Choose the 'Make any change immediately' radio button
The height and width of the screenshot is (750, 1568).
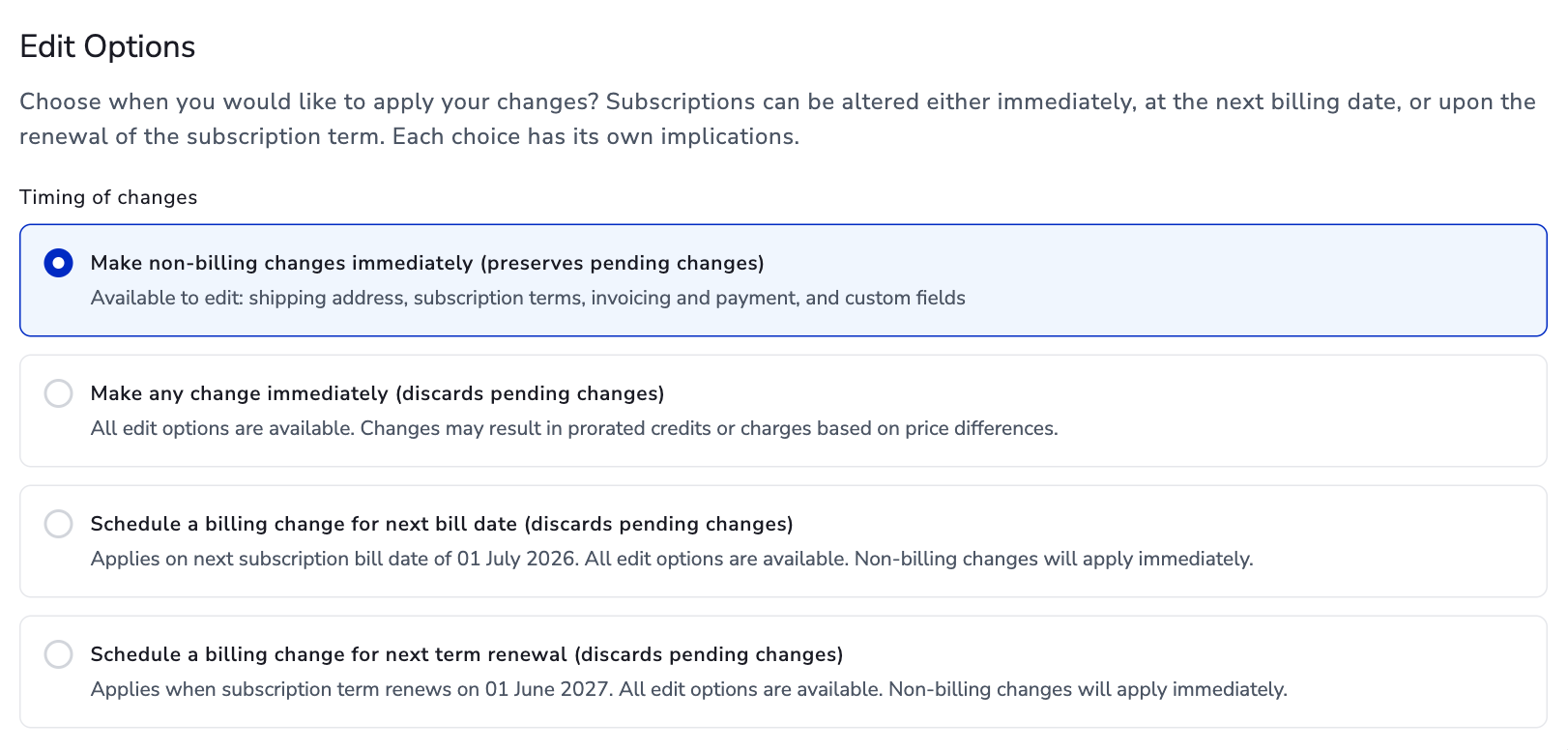[59, 393]
